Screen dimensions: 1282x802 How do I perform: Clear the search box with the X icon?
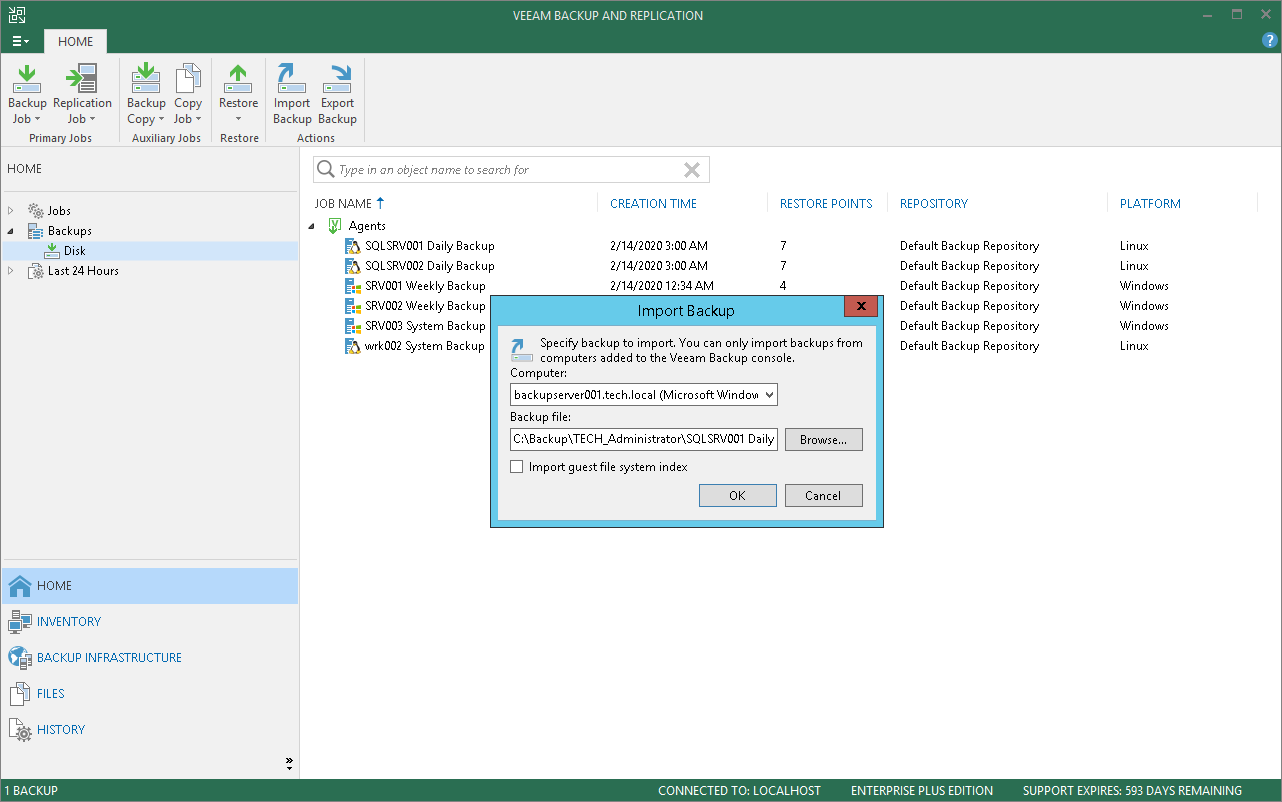click(692, 170)
